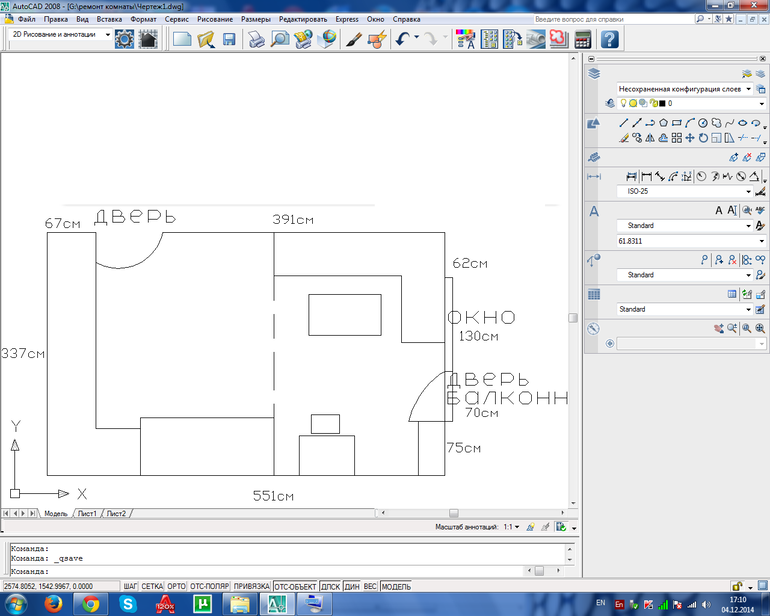Toggle ОРТО mode in the status bar
This screenshot has width=770, height=616.
pyautogui.click(x=177, y=586)
